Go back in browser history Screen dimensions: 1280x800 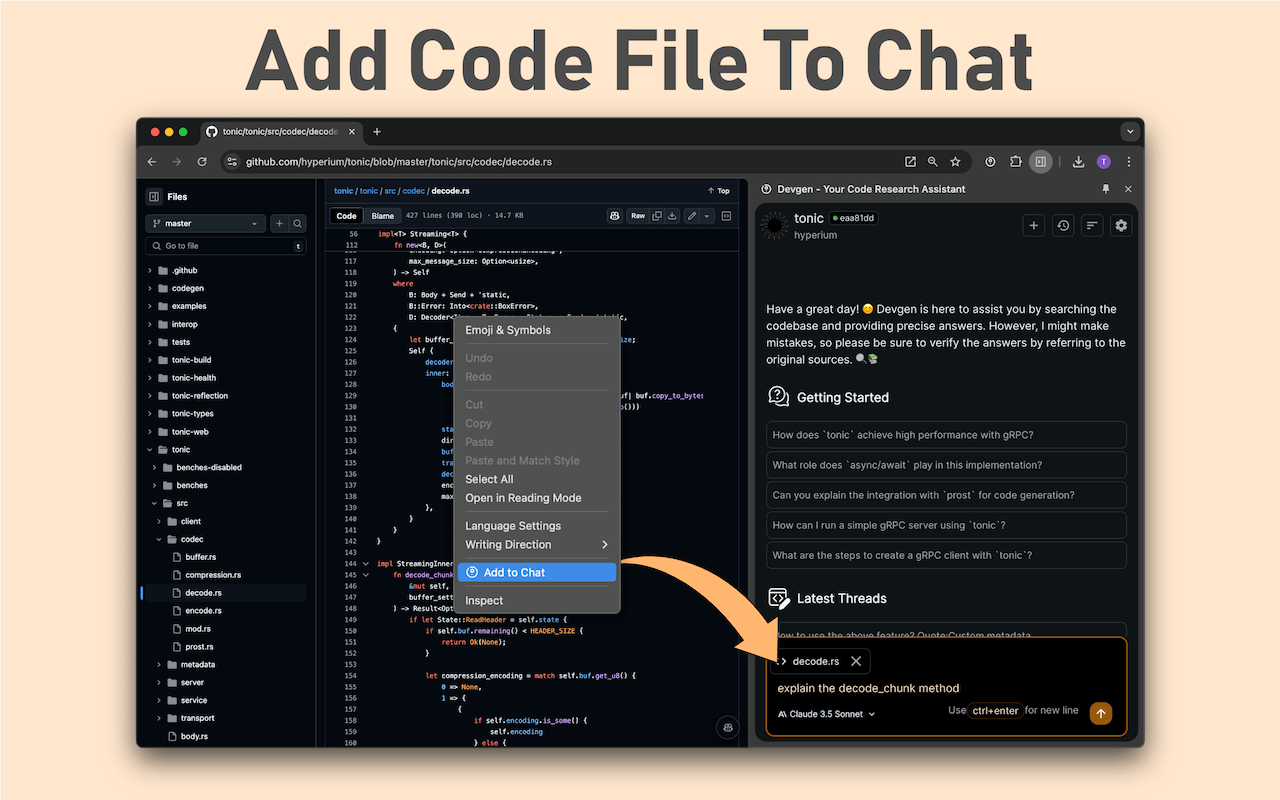pyautogui.click(x=152, y=162)
